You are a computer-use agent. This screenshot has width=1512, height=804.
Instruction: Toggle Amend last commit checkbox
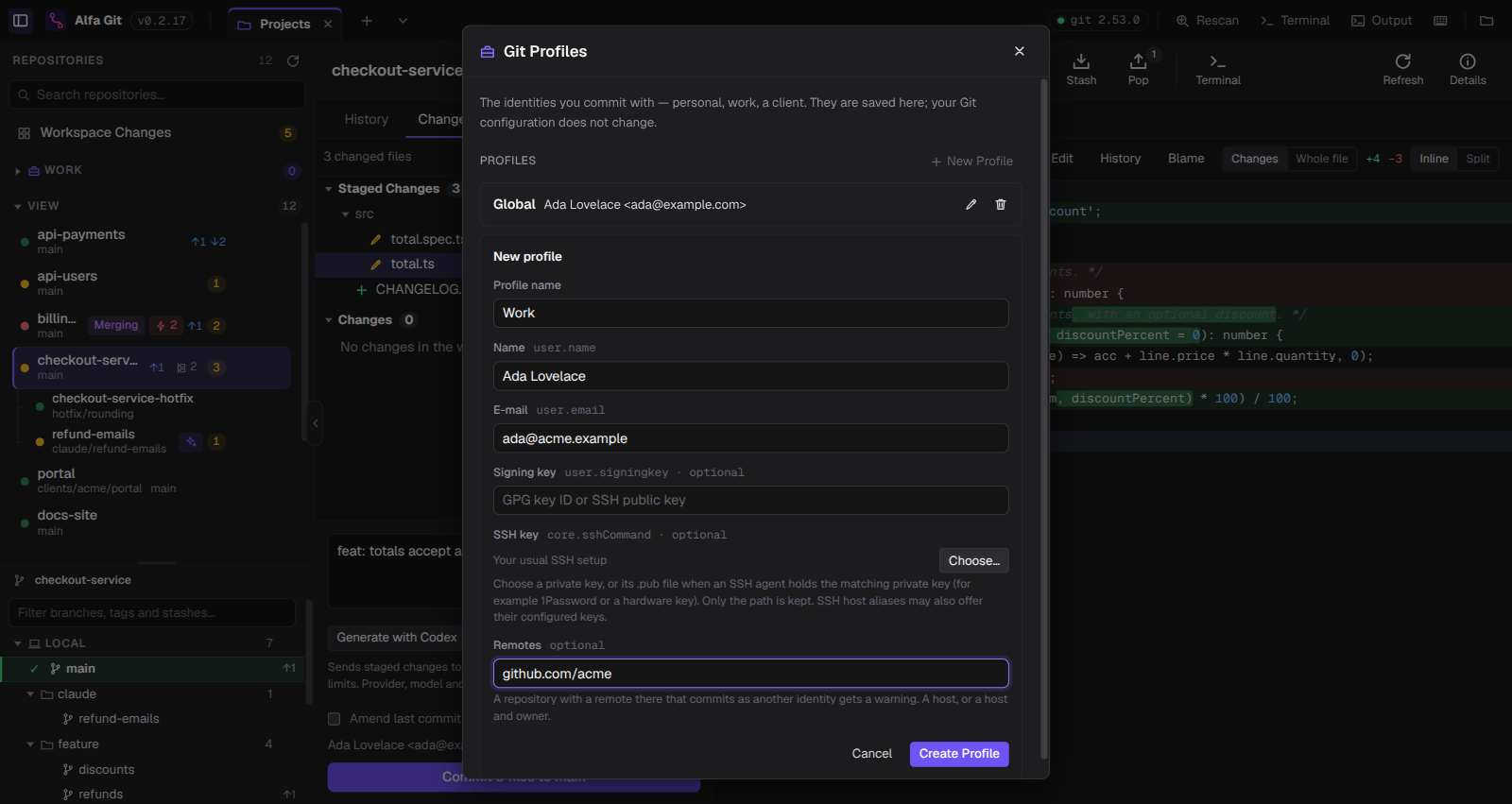pyautogui.click(x=334, y=719)
